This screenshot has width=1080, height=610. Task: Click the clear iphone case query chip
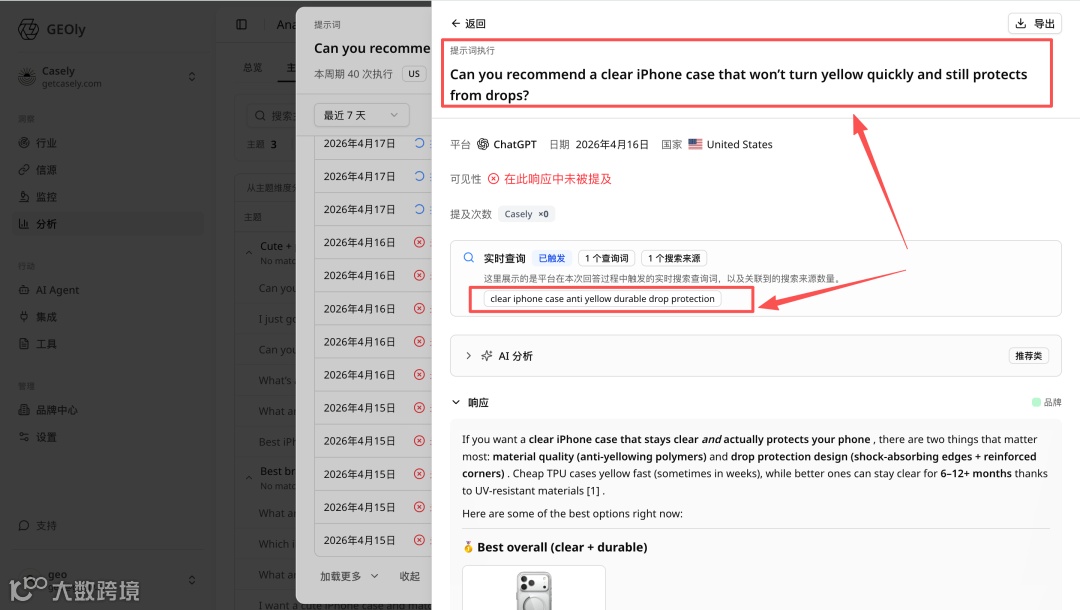click(x=603, y=299)
